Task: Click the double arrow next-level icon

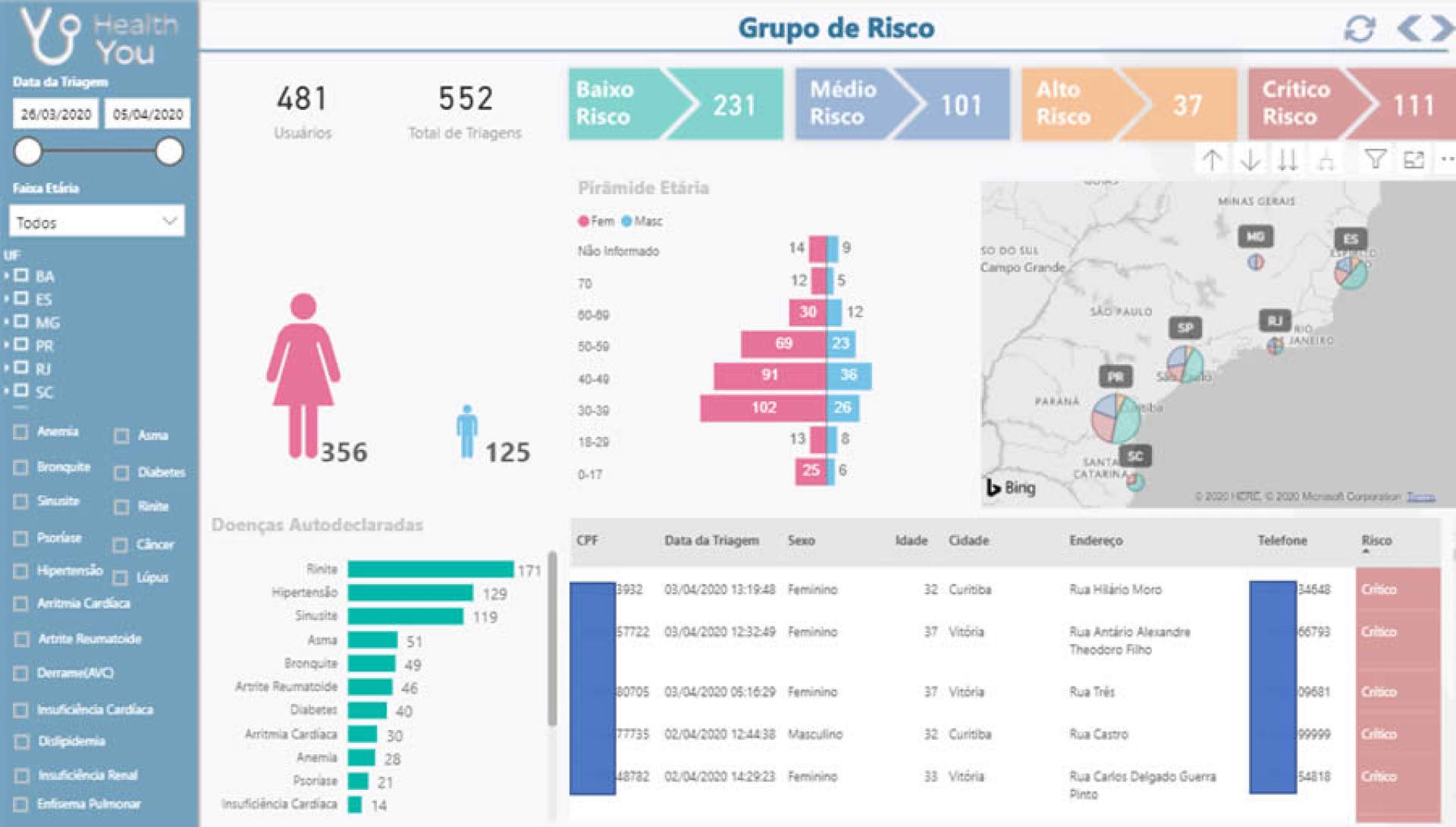Action: (1287, 160)
